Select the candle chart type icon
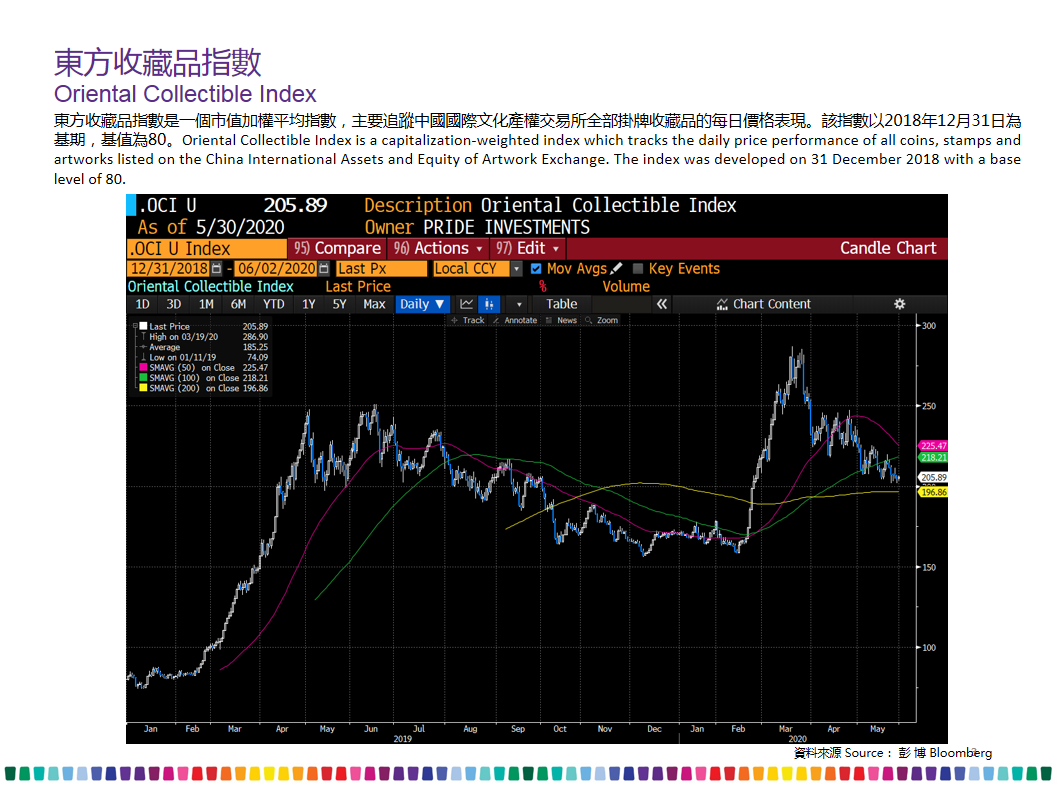Screen dimensions: 1059x786 coord(489,304)
